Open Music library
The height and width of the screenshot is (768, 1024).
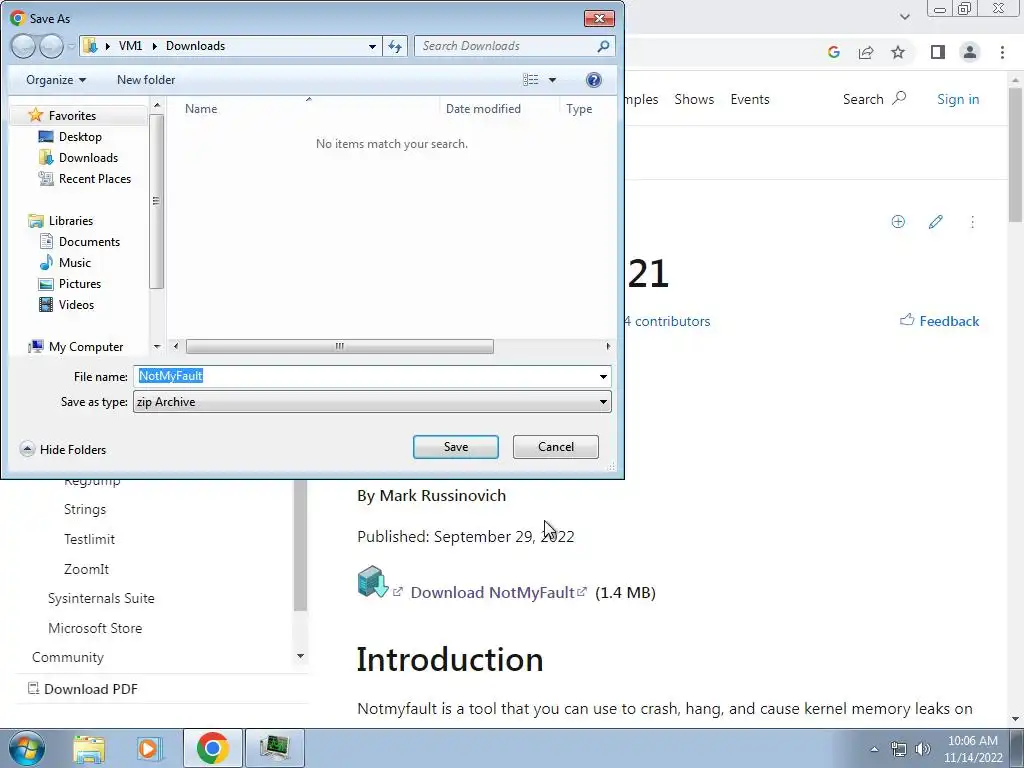pos(74,263)
